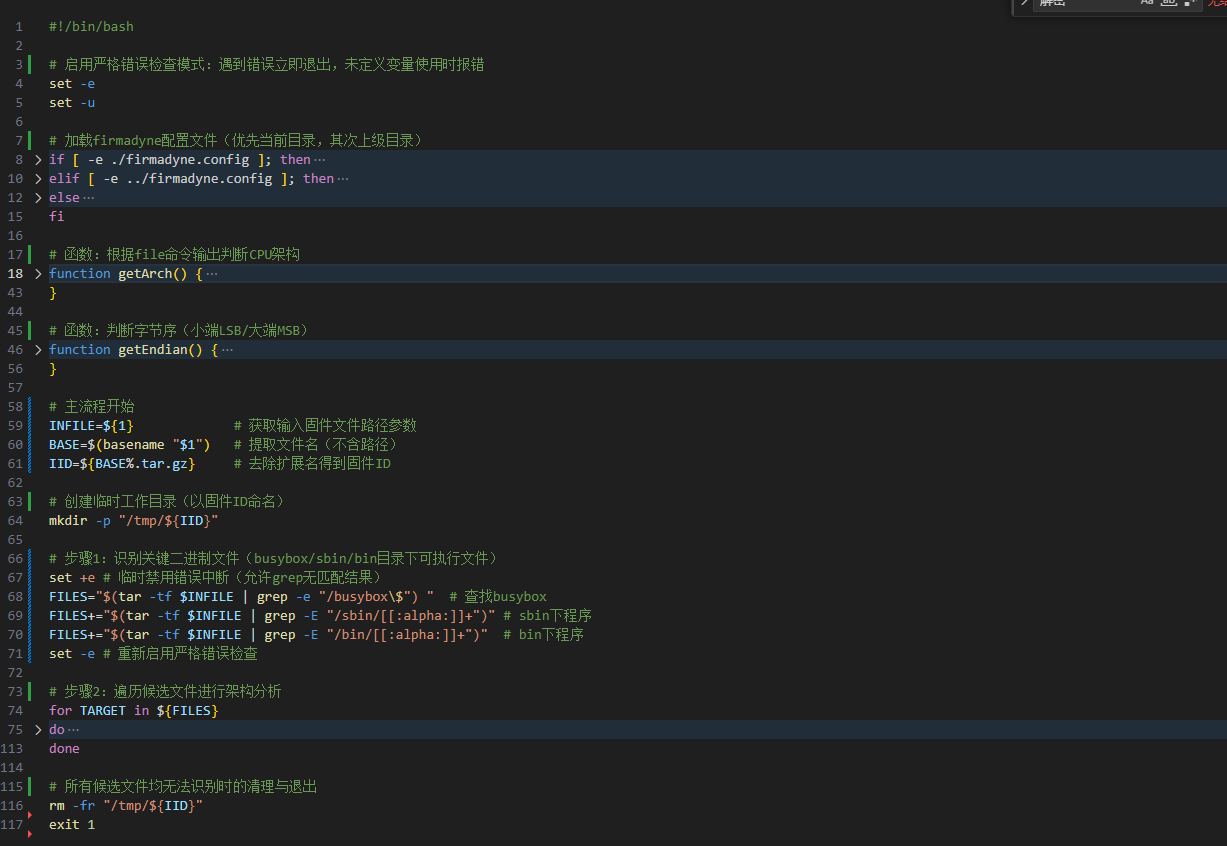Screen dimensions: 1227x846
Task: Unfold the elif block at line 10
Action: pos(38,179)
